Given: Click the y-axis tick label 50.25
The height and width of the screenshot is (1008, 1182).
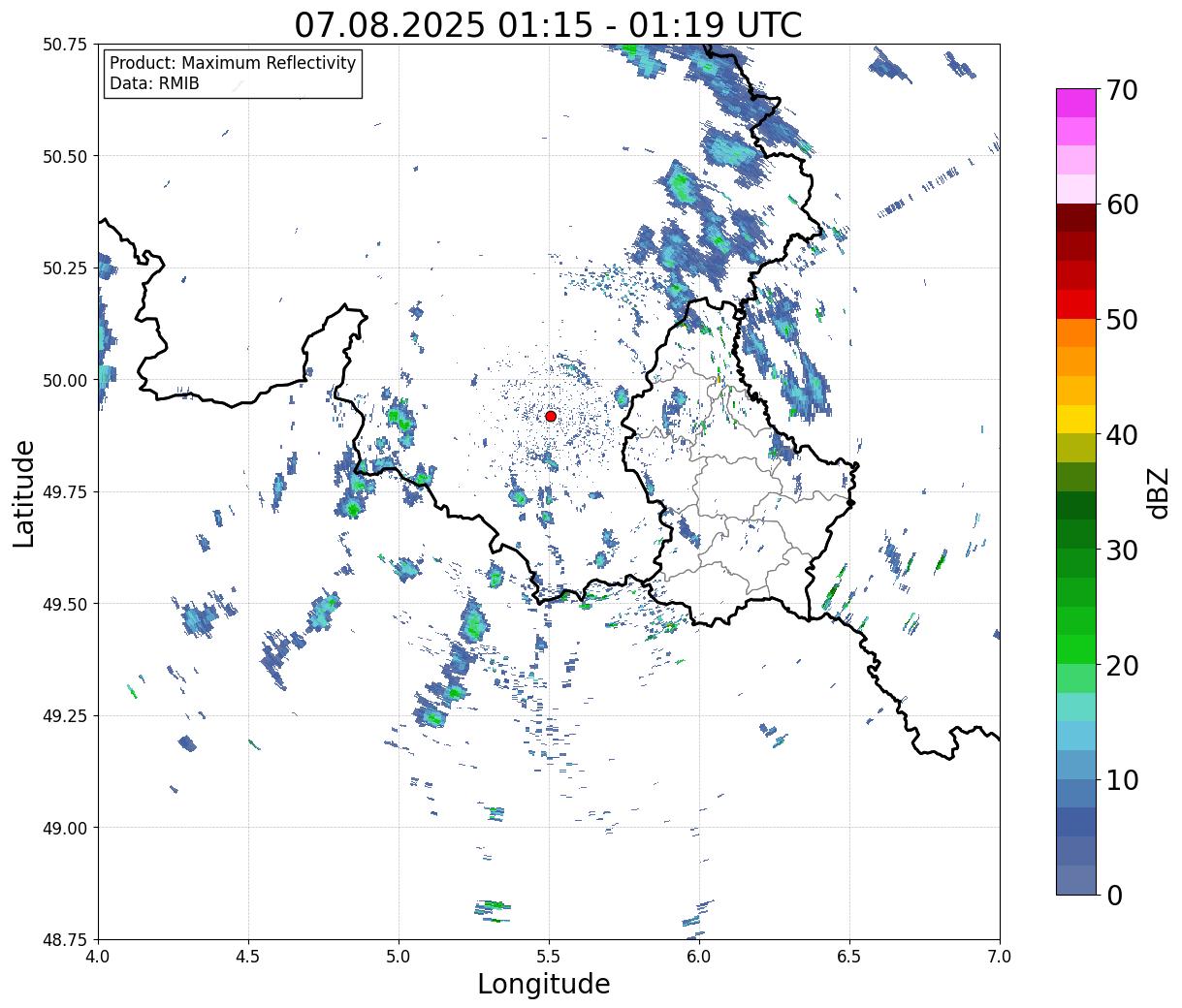Looking at the screenshot, I should (x=65, y=268).
